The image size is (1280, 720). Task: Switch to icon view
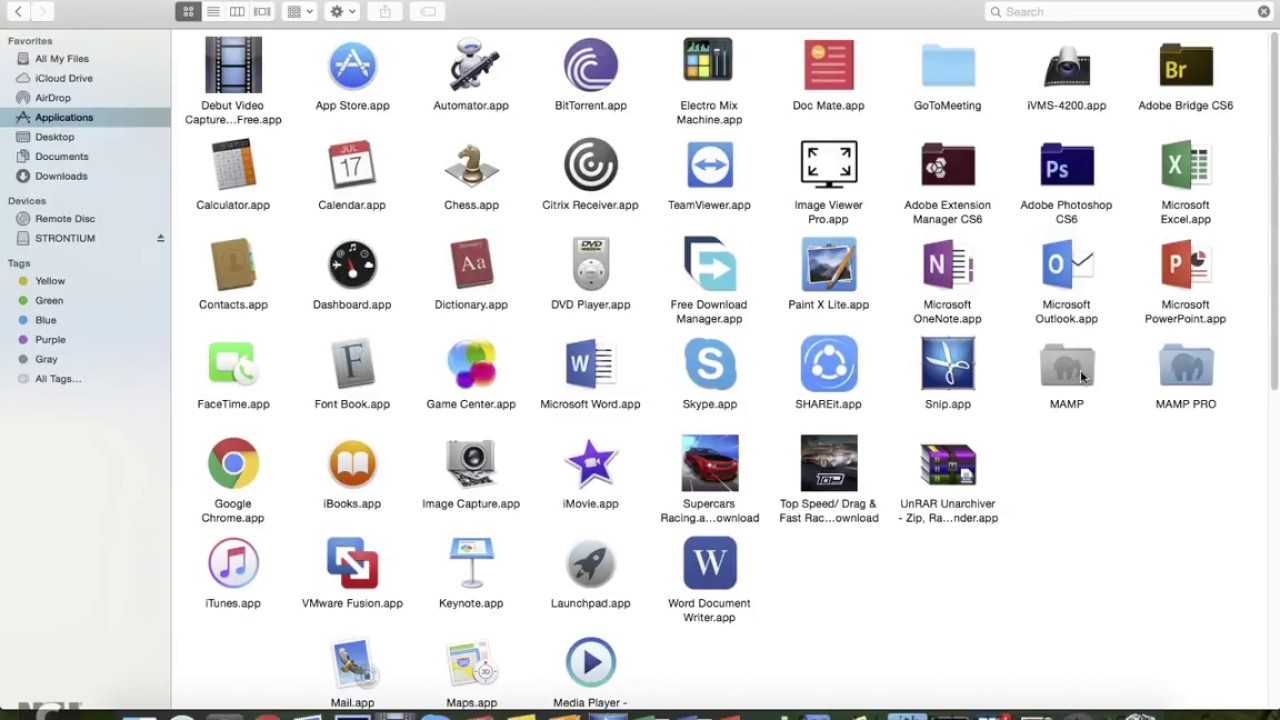point(188,12)
